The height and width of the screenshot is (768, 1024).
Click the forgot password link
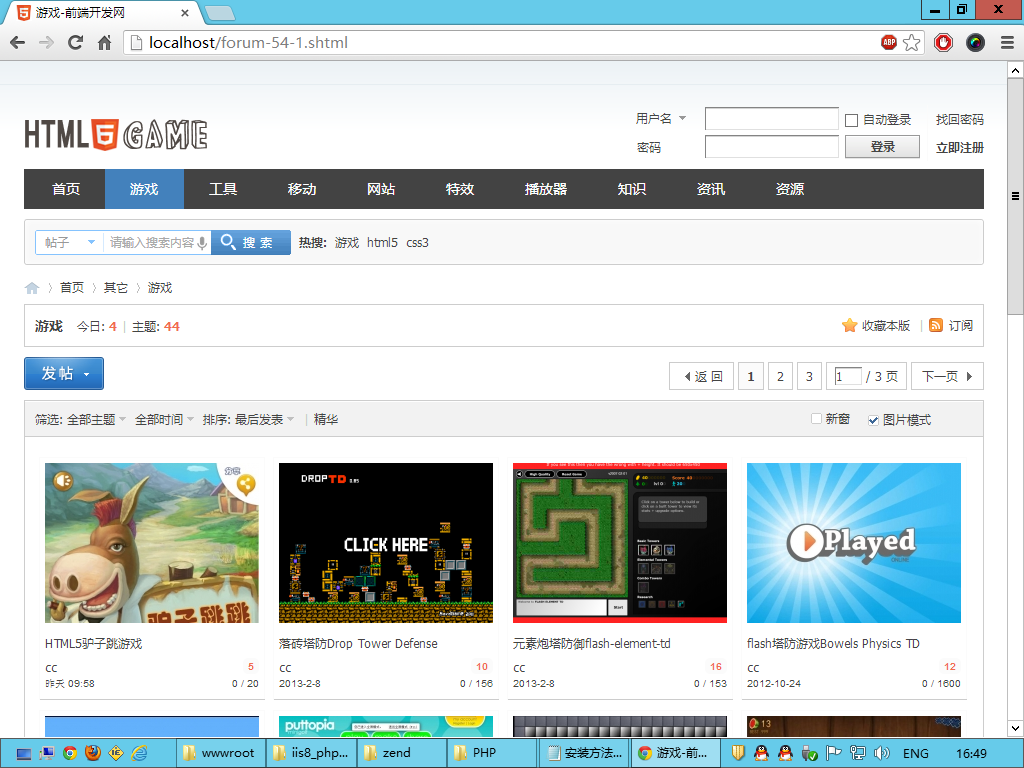pos(959,120)
